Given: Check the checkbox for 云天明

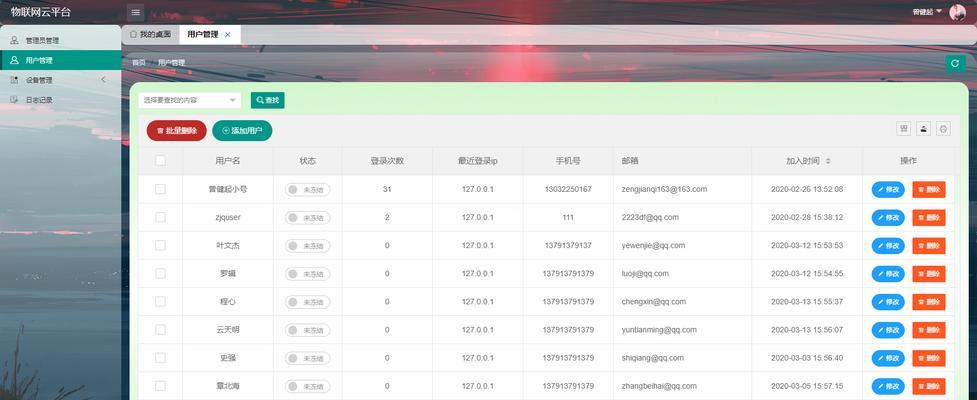Looking at the screenshot, I should point(160,330).
